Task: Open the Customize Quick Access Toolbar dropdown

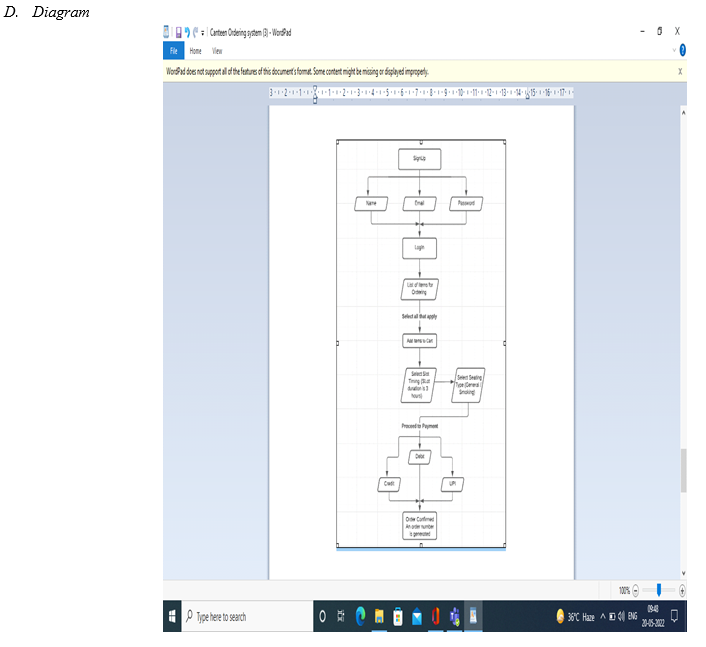Action: pos(203,33)
